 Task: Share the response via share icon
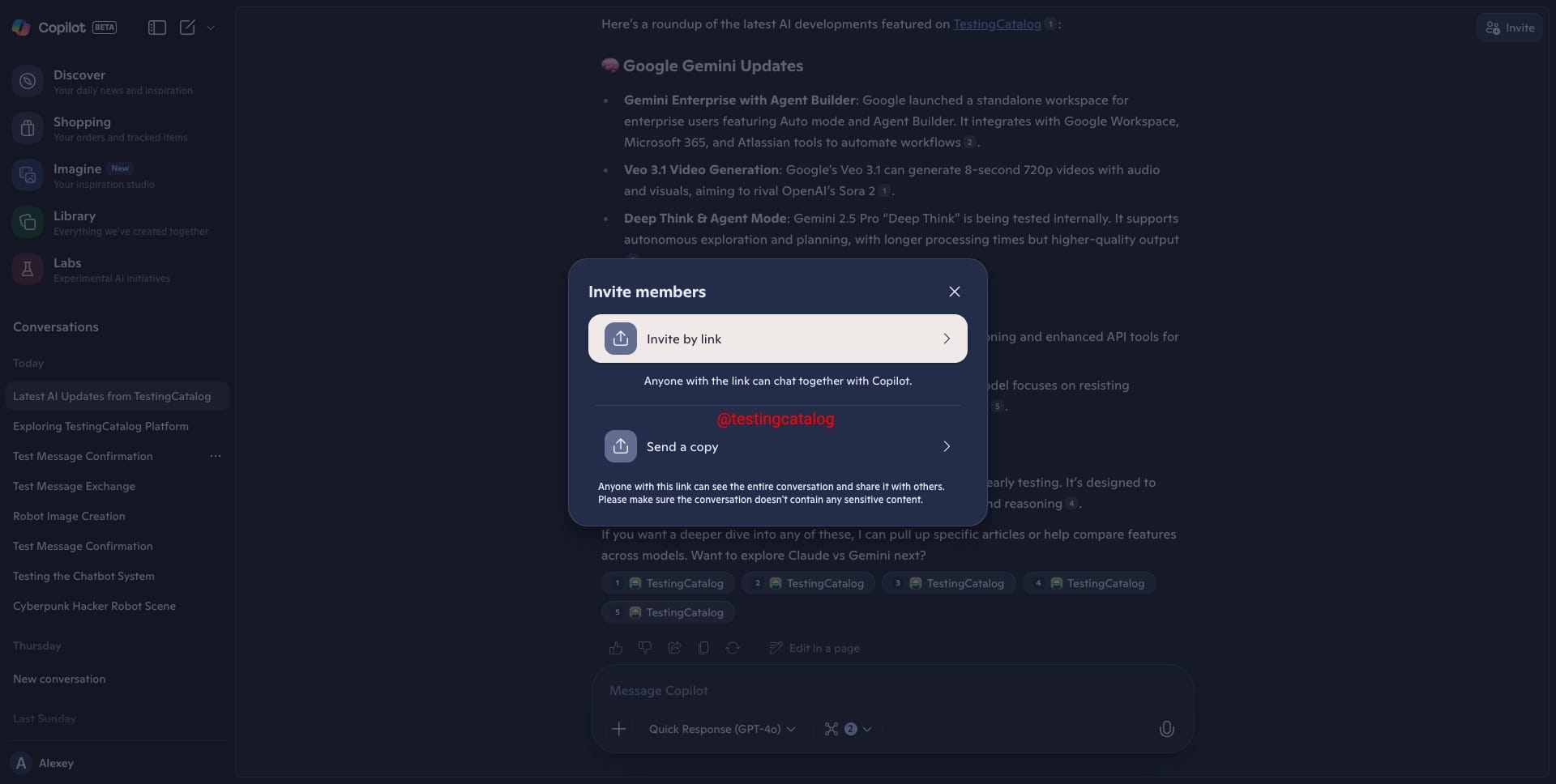tap(674, 648)
